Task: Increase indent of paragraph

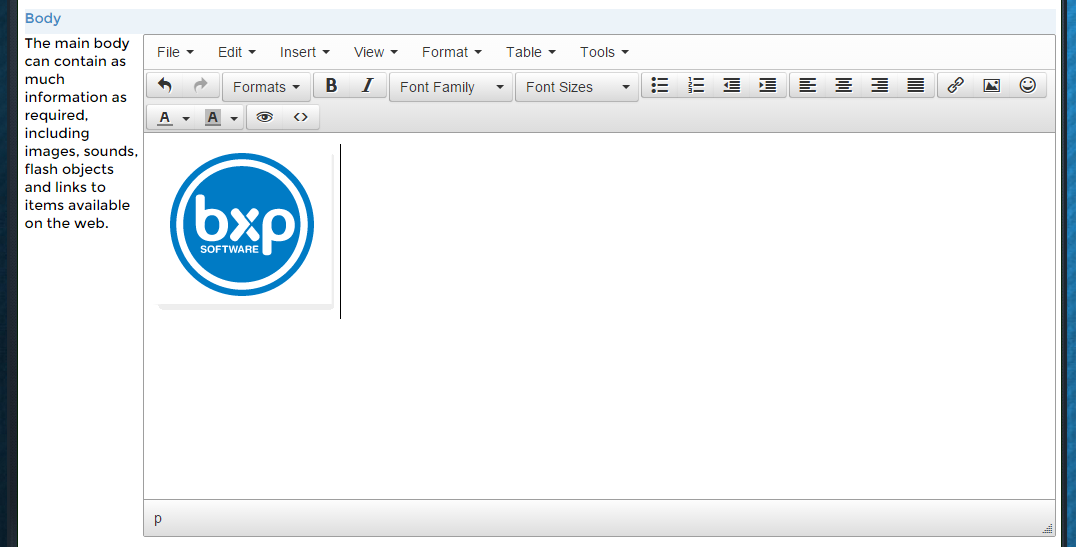Action: [x=768, y=86]
